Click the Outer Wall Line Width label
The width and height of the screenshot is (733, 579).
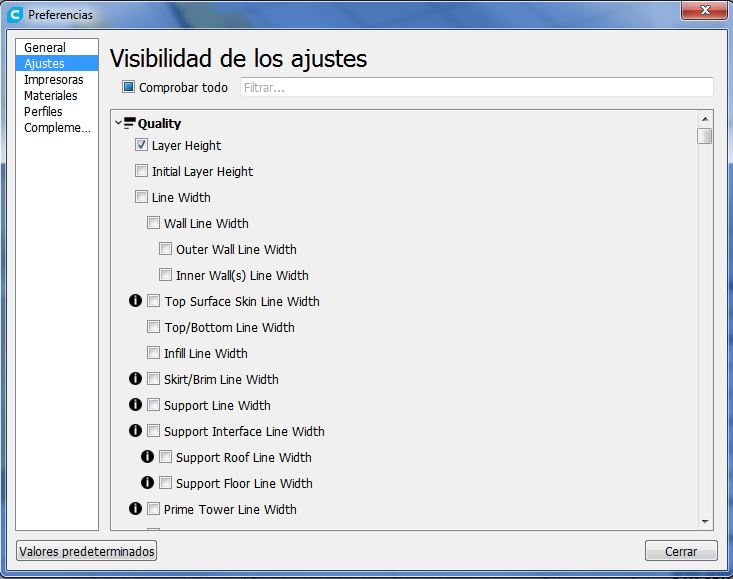click(236, 250)
